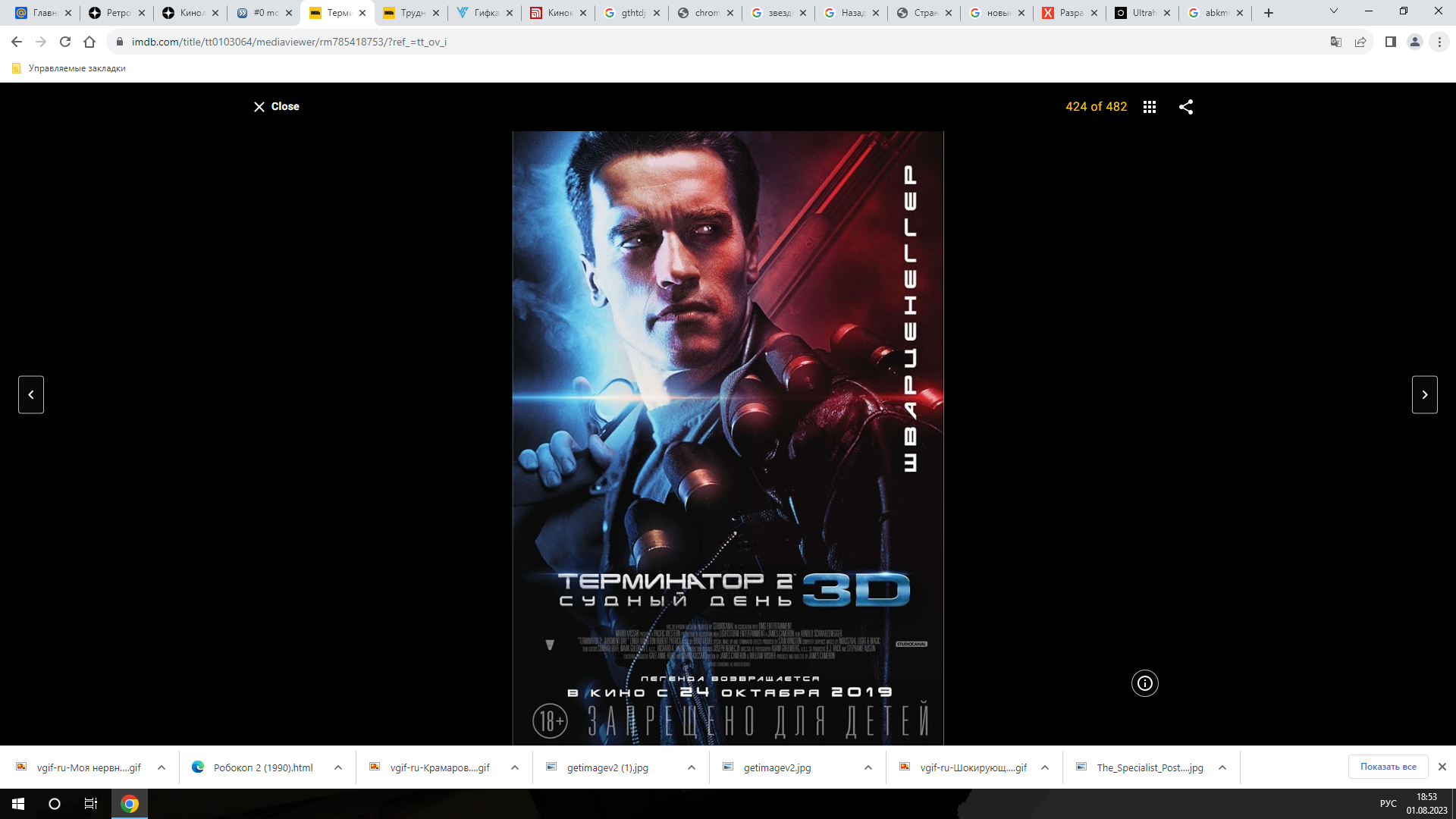Open the Chrome profile menu
The image size is (1456, 819).
(x=1415, y=42)
